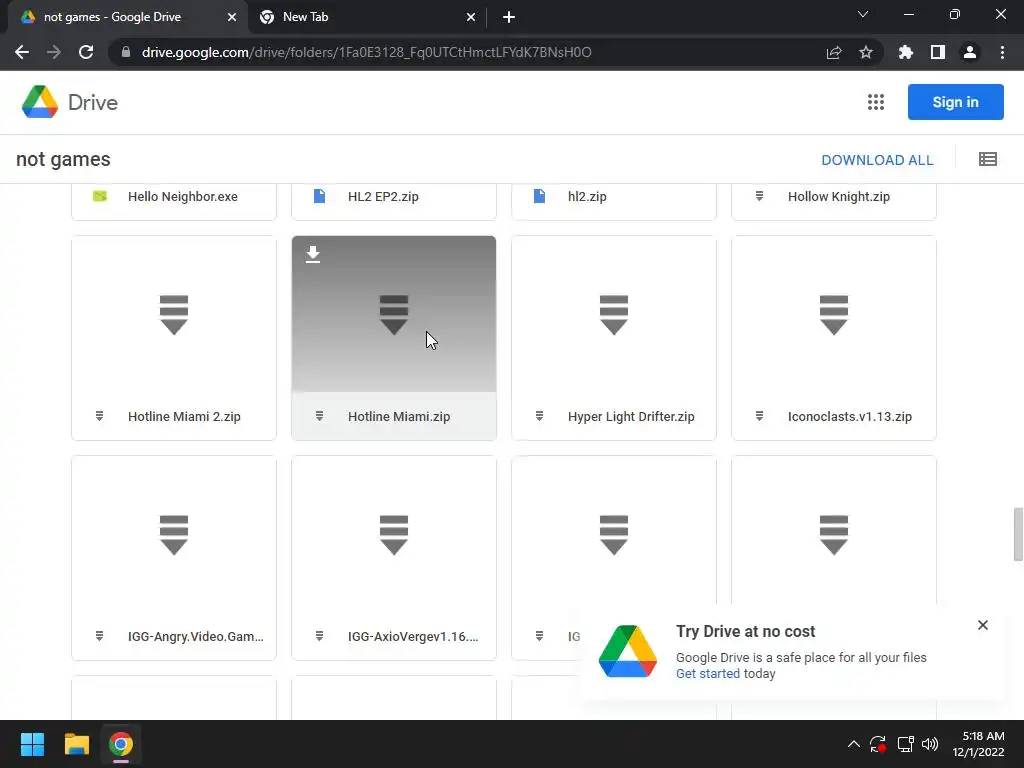Open the IGG-AxioVergev1.16.... thumbnail
Viewport: 1024px width, 768px height.
(x=394, y=535)
